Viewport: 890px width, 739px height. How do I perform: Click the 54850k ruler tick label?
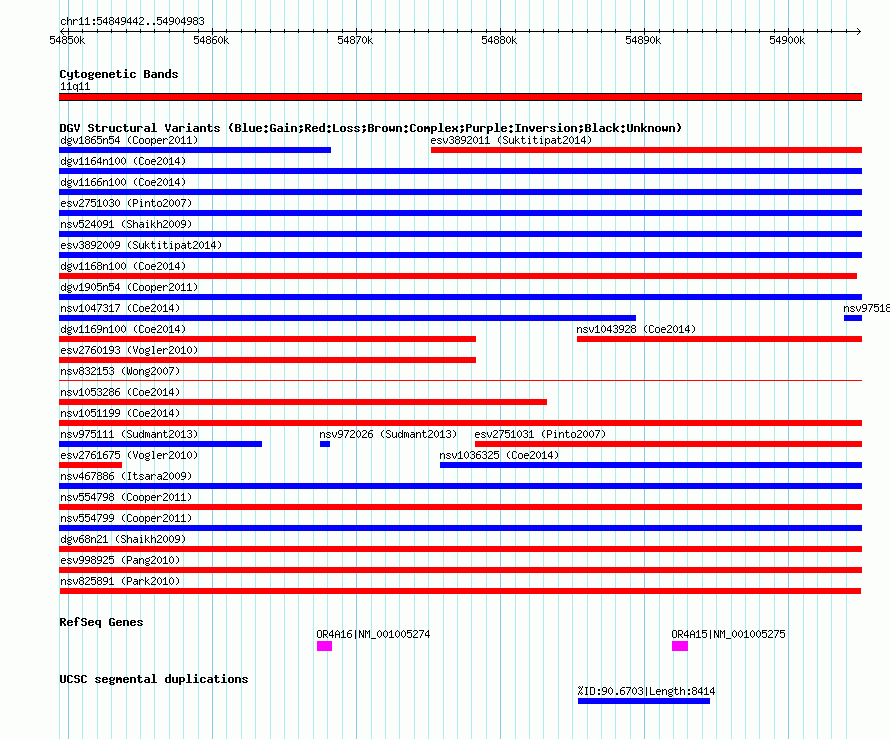click(x=67, y=40)
